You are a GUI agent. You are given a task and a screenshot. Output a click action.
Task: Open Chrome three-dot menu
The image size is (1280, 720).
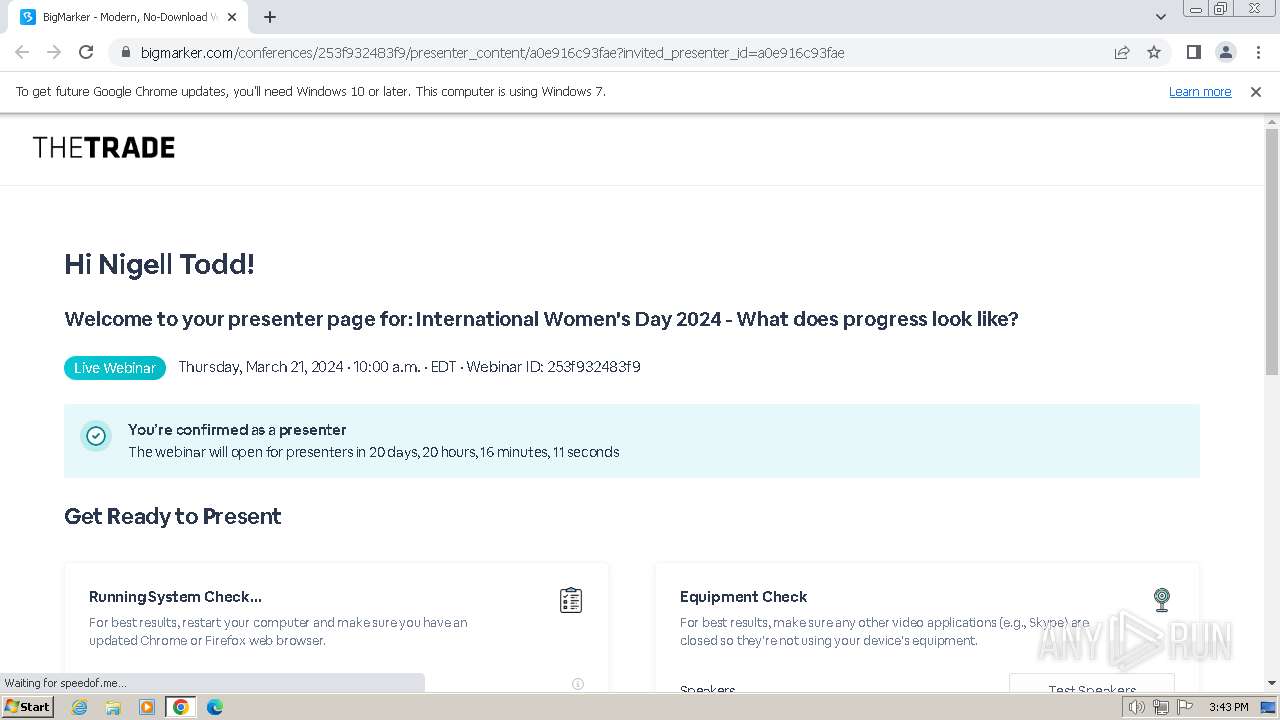(1258, 52)
